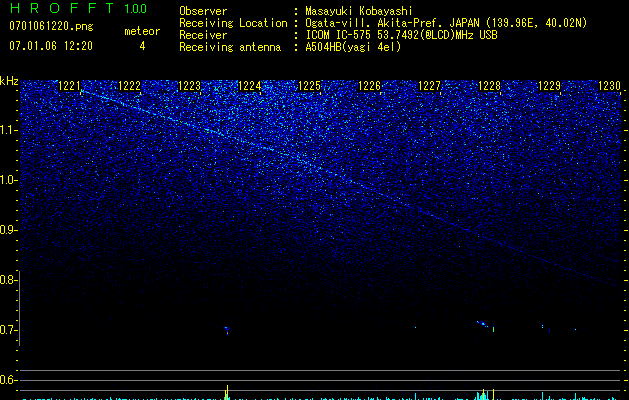Click the Observer field label
629x400 pixels.
(203, 11)
